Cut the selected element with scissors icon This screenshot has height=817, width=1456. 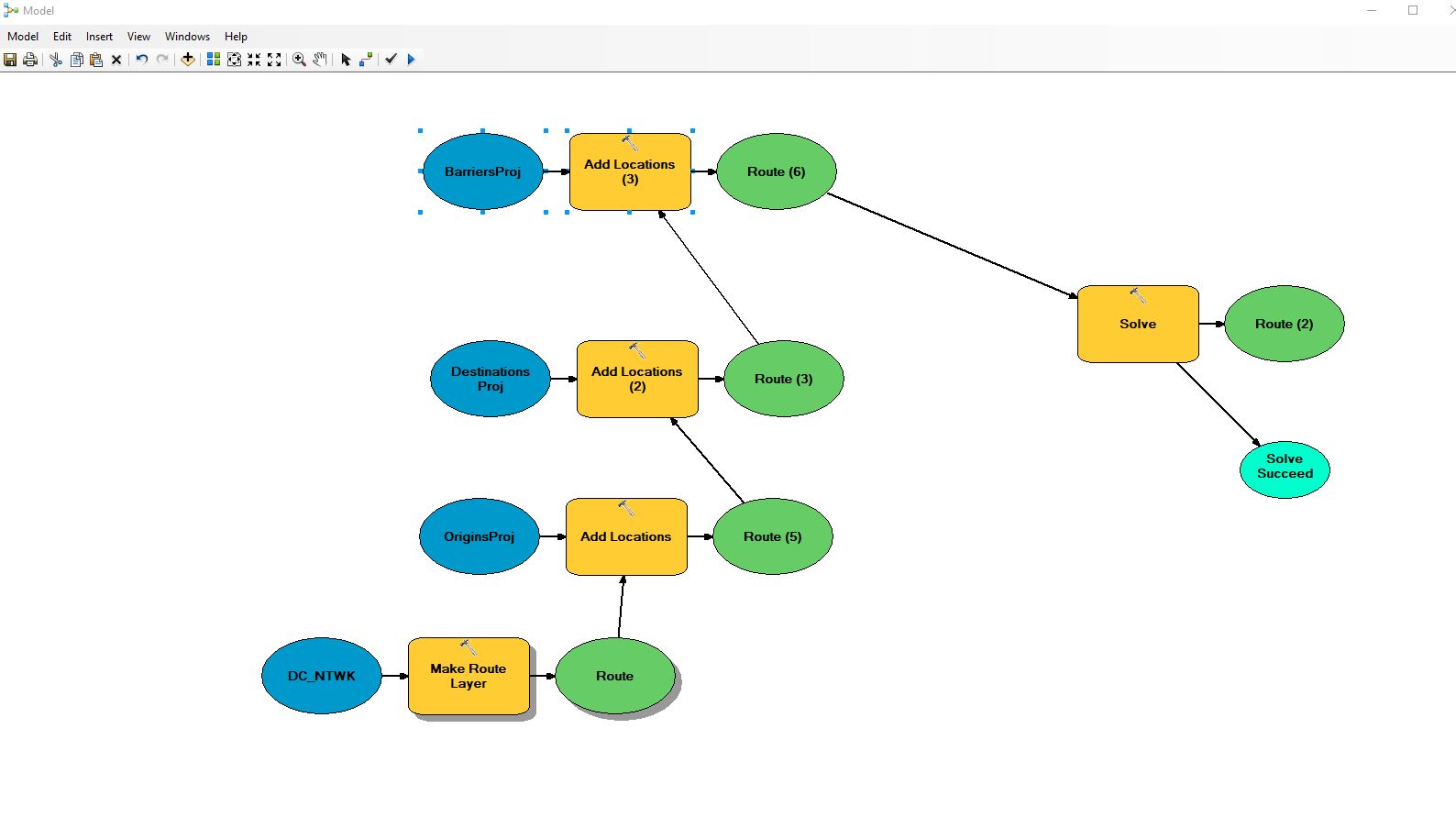point(56,60)
